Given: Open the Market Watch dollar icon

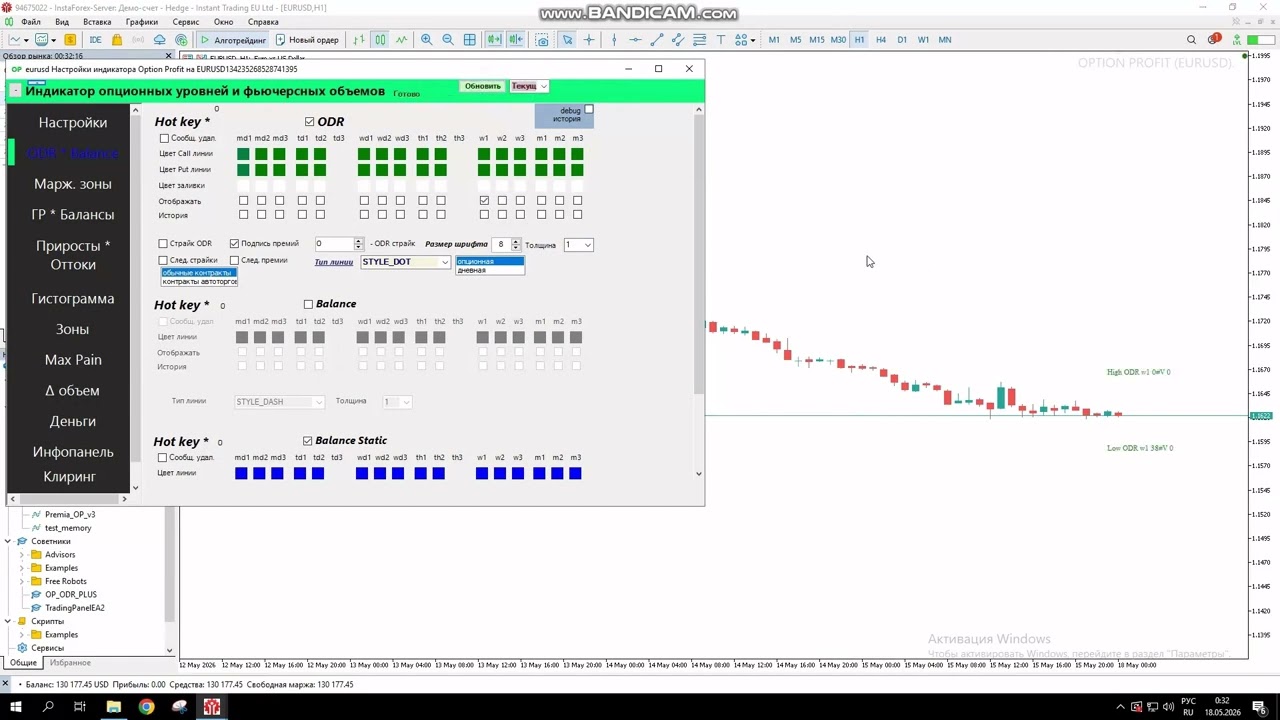Looking at the screenshot, I should (x=70, y=40).
